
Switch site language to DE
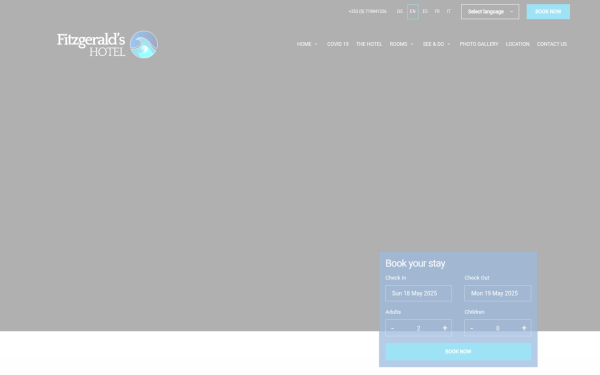coord(400,11)
